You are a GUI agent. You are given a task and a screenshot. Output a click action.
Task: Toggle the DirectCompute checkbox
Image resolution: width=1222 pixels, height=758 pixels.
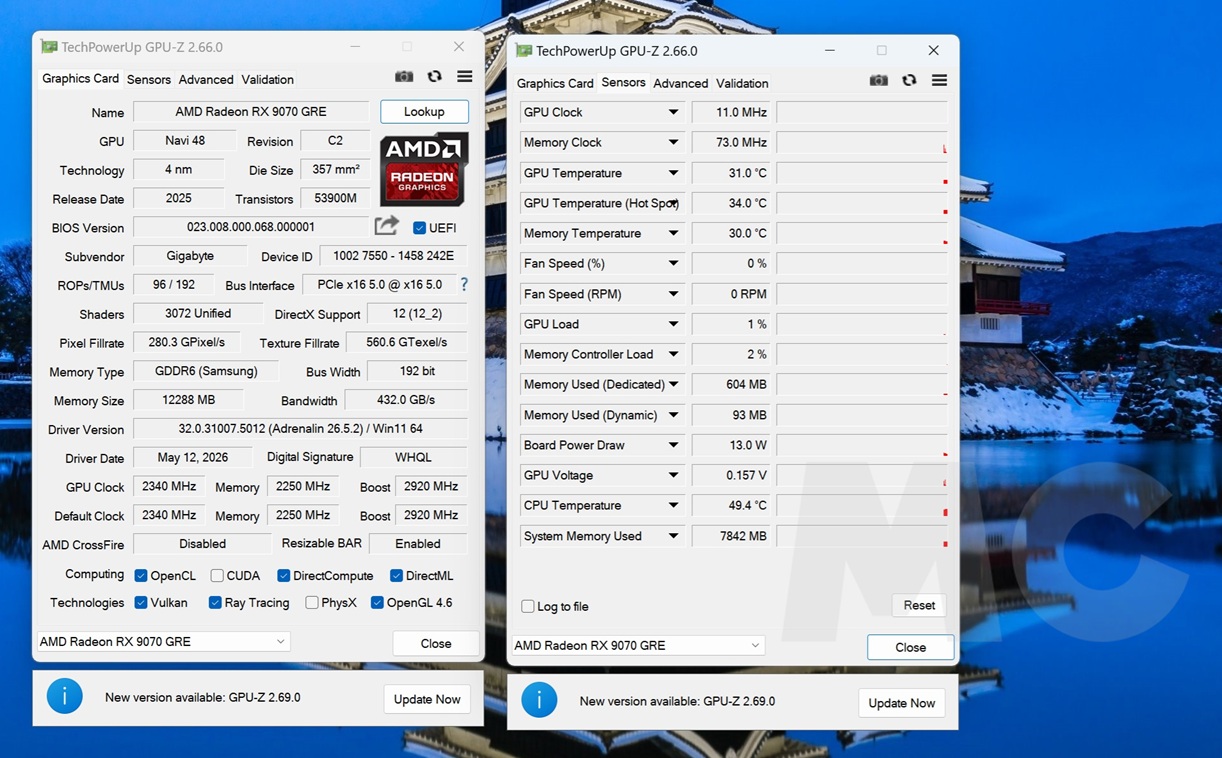[284, 575]
